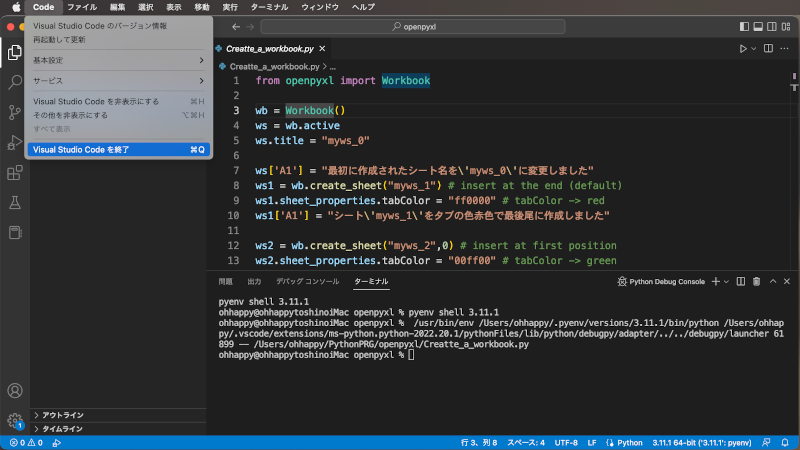
Task: Open the Apple menu
Action: click(16, 7)
